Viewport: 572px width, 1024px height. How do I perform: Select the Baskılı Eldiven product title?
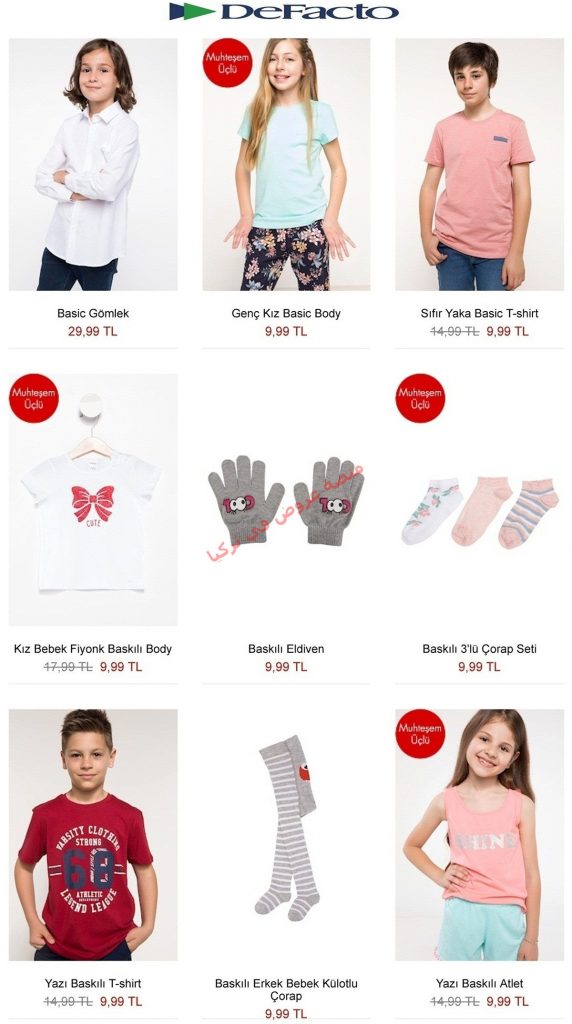pyautogui.click(x=286, y=649)
